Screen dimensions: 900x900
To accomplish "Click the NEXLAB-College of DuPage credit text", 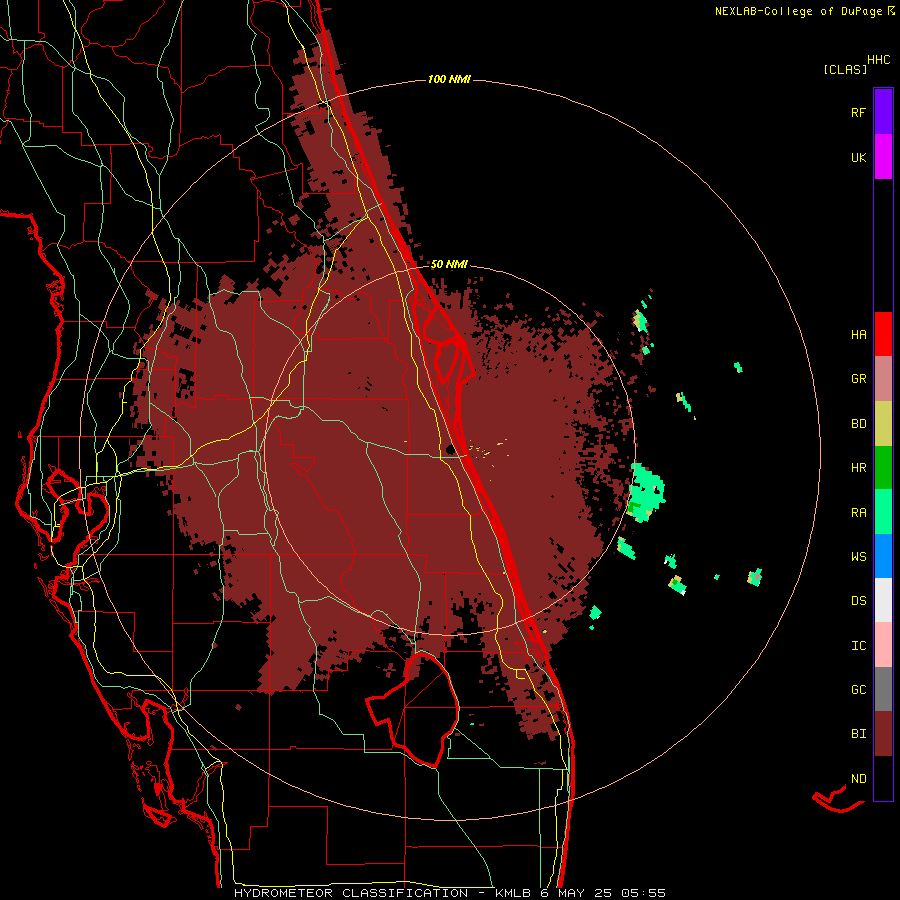I will pyautogui.click(x=798, y=11).
